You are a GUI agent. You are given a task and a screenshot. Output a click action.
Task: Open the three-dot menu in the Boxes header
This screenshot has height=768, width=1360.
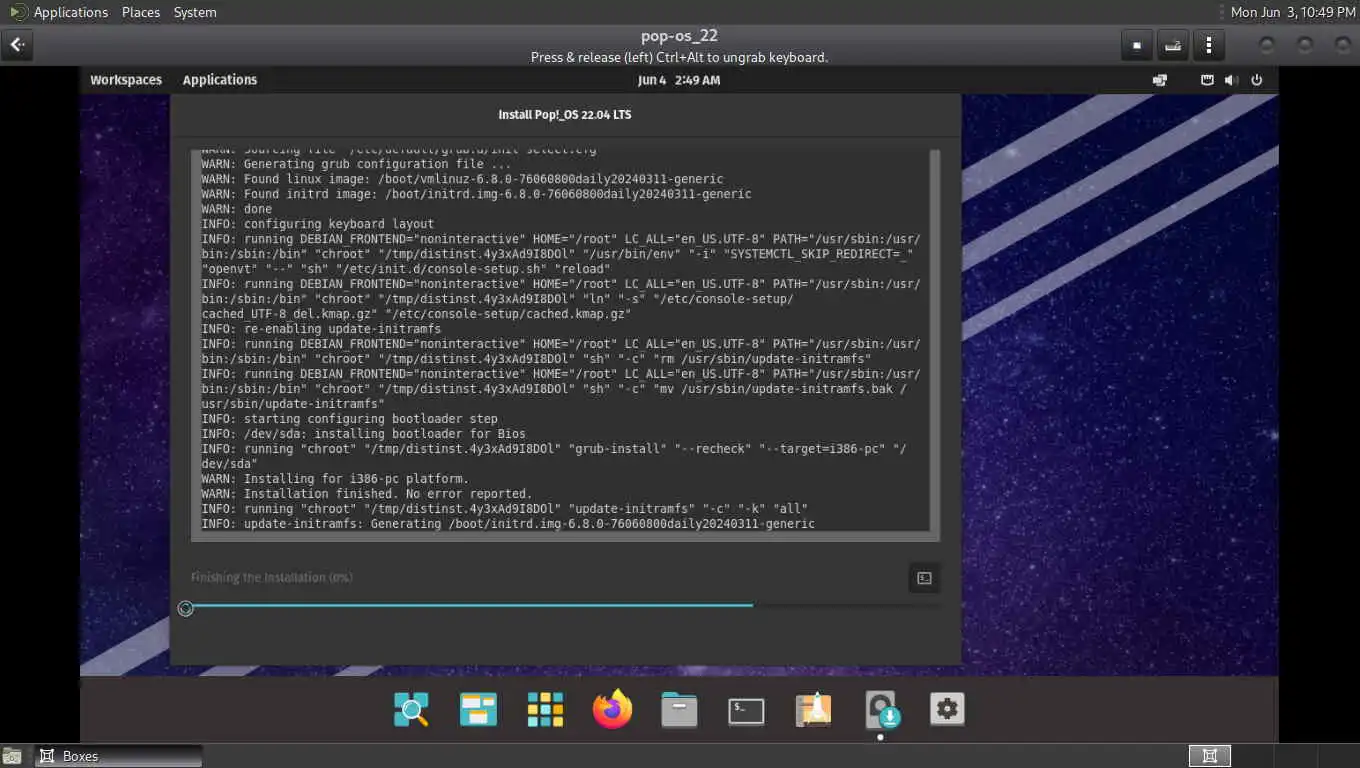click(1209, 45)
